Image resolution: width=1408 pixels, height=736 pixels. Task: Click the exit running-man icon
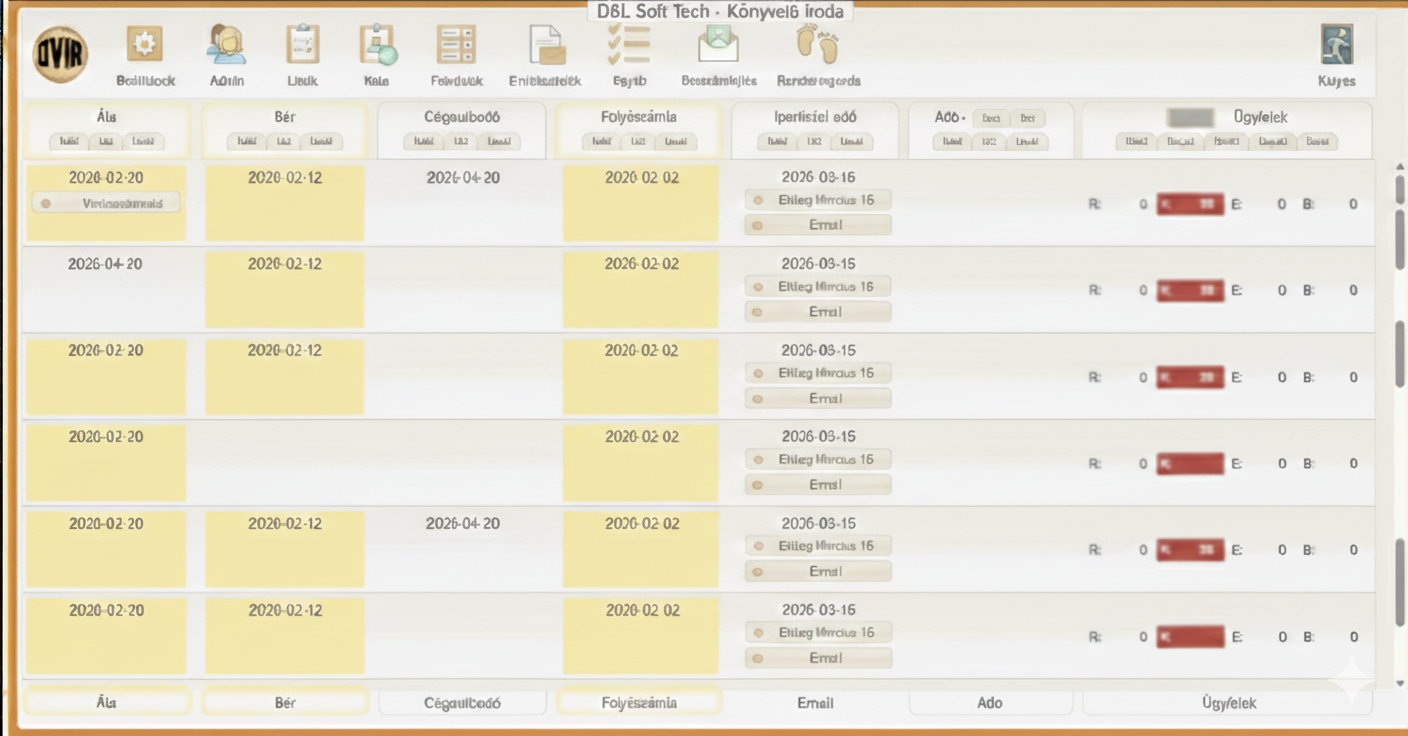(1336, 45)
